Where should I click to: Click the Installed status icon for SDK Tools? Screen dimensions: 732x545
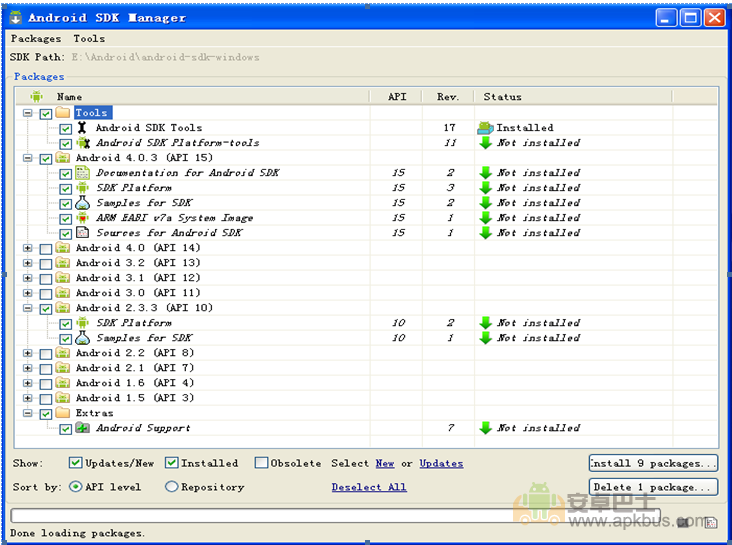tap(486, 127)
